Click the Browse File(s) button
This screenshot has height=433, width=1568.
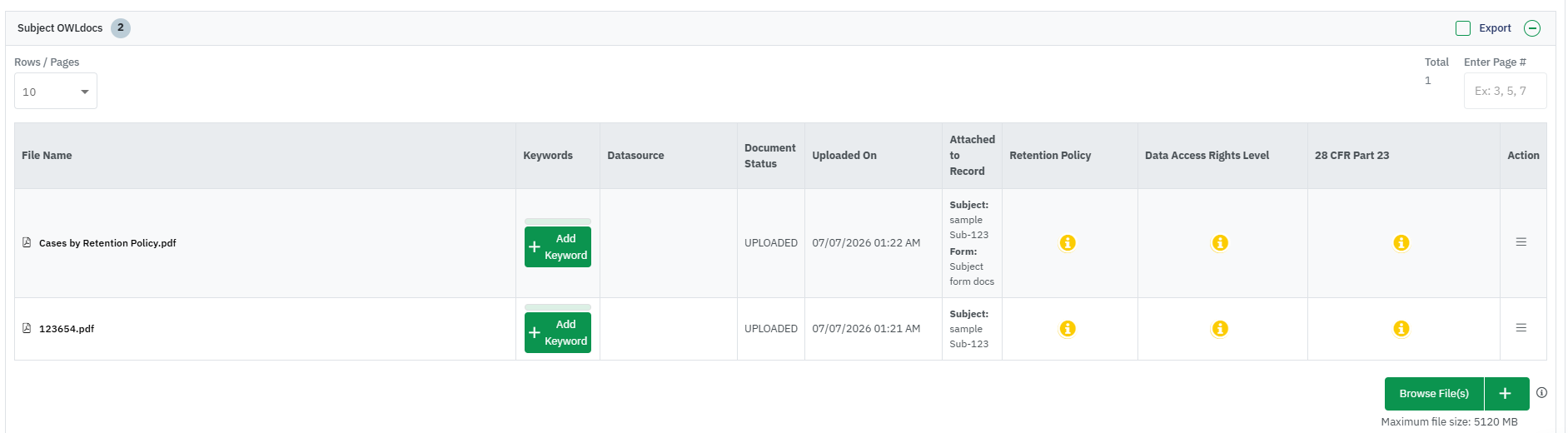coord(1434,394)
